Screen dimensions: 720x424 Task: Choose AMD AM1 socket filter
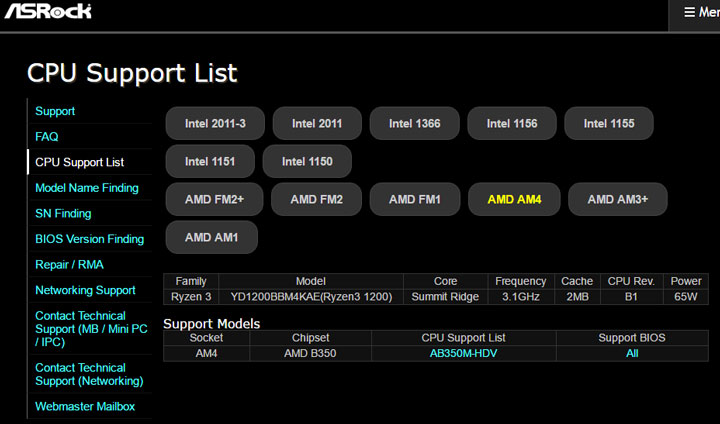[x=211, y=237]
